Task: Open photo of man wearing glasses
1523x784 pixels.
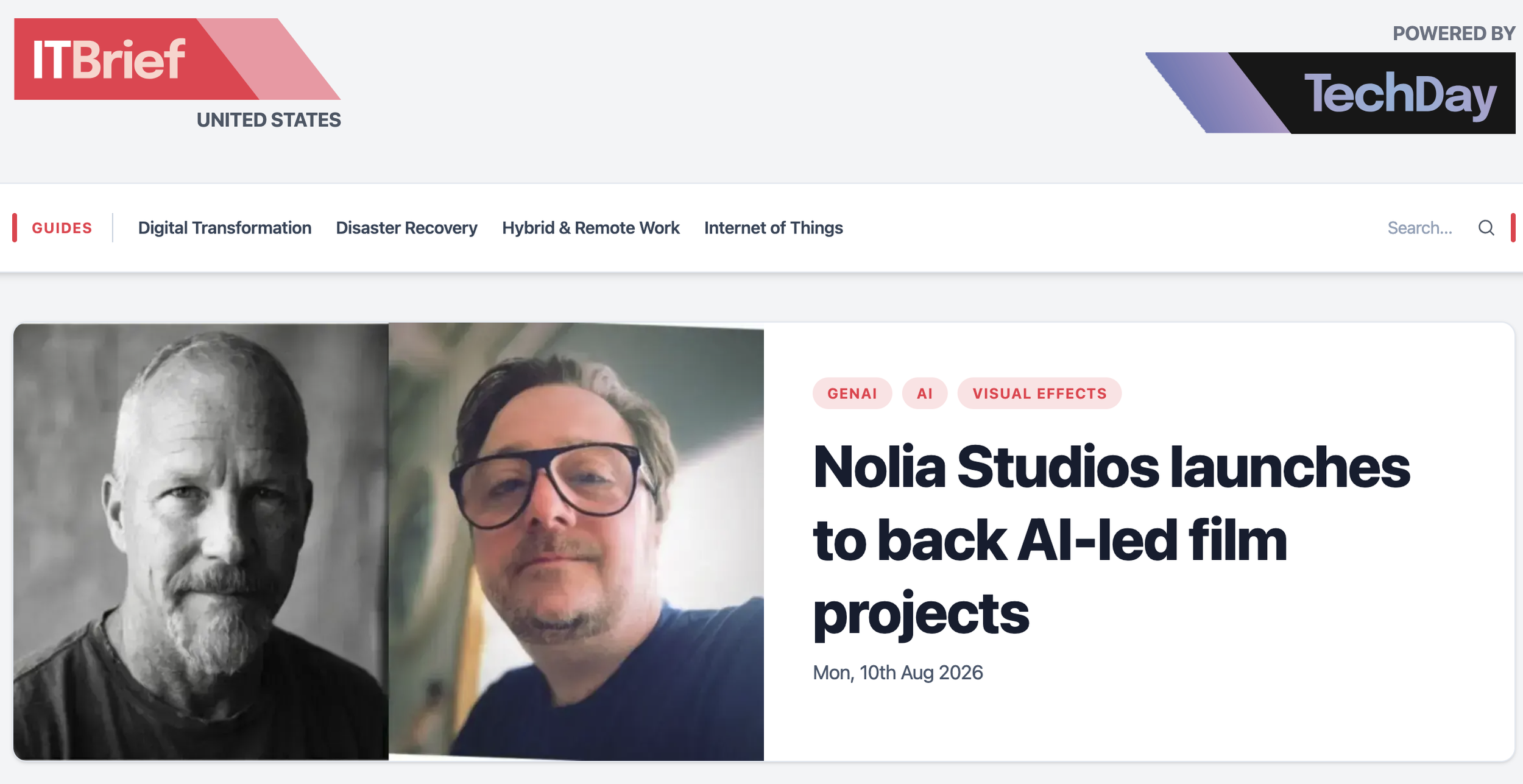Action: [x=576, y=542]
